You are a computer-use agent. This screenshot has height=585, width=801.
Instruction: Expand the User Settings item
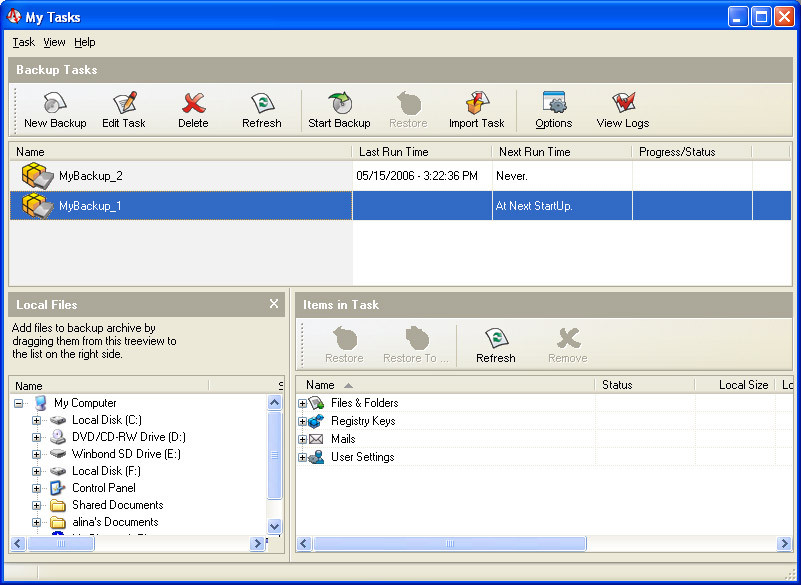[302, 457]
